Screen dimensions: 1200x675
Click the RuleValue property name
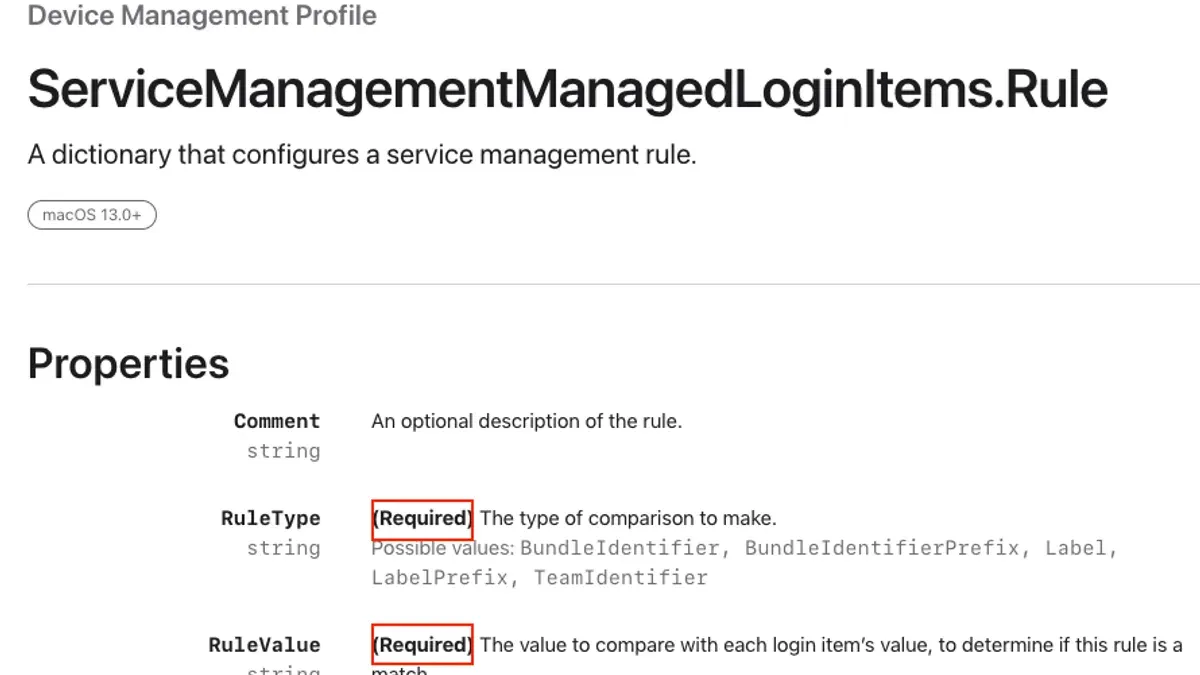[x=264, y=645]
